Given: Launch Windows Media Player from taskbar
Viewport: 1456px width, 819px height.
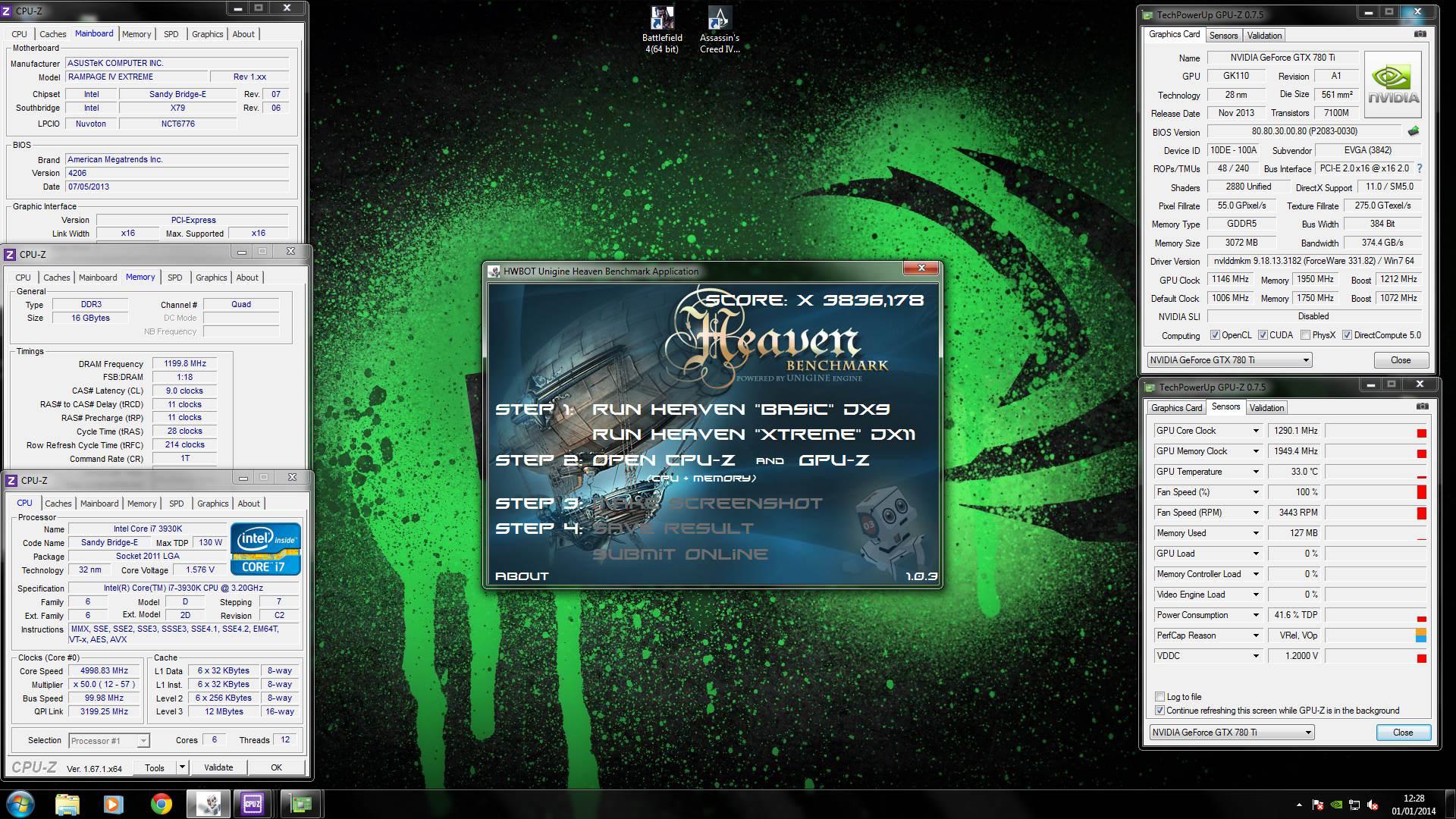Looking at the screenshot, I should coord(114,804).
